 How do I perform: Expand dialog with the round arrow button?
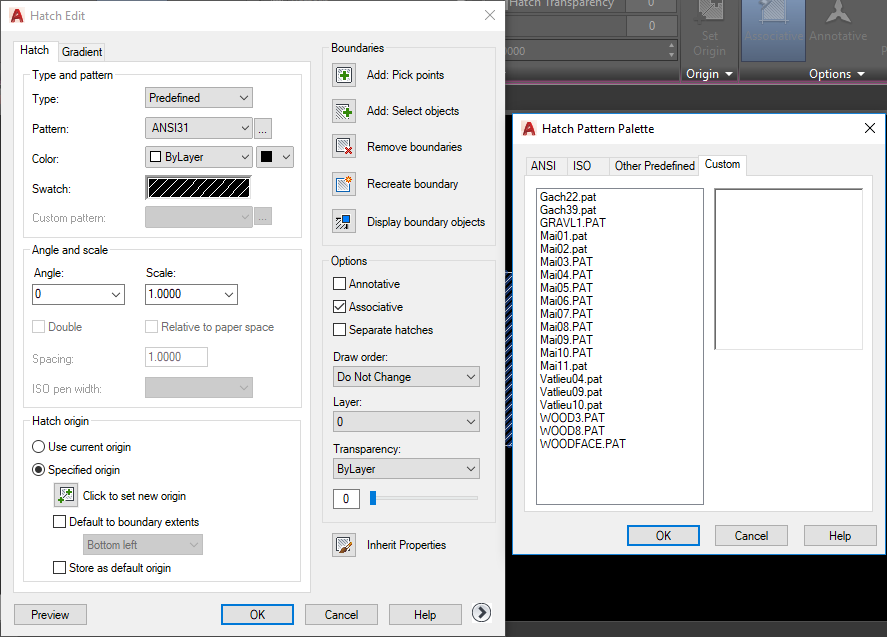(x=481, y=613)
